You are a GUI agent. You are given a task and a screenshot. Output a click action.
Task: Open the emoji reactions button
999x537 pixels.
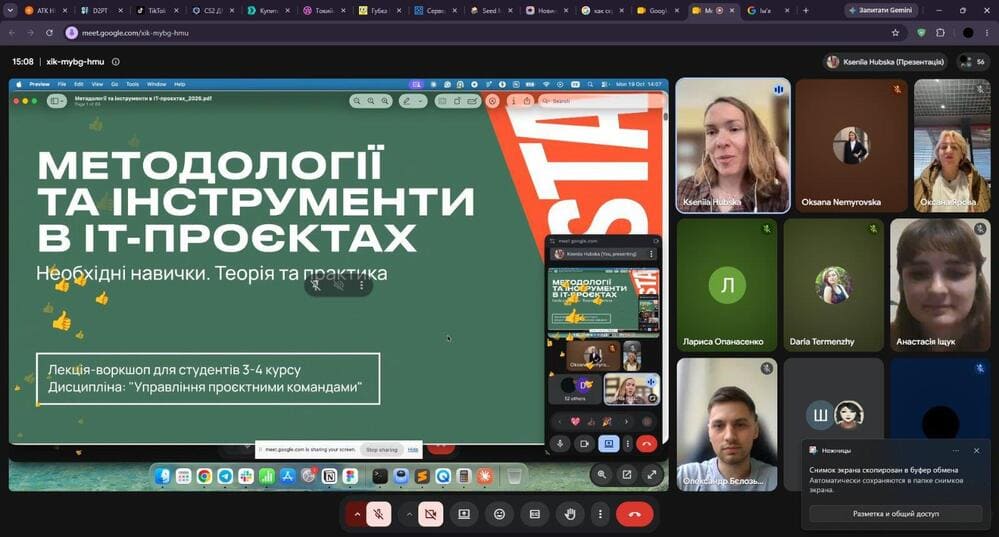pos(500,514)
